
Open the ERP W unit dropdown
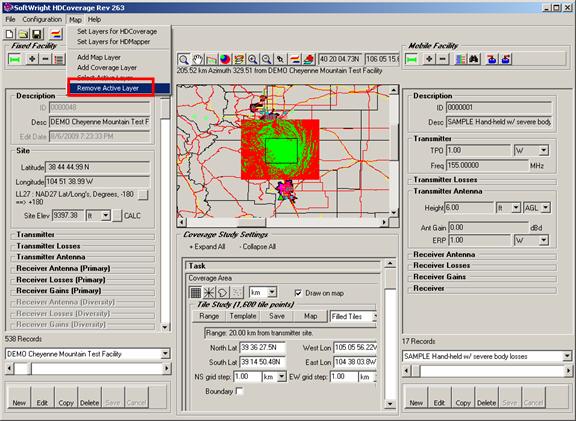[543, 241]
